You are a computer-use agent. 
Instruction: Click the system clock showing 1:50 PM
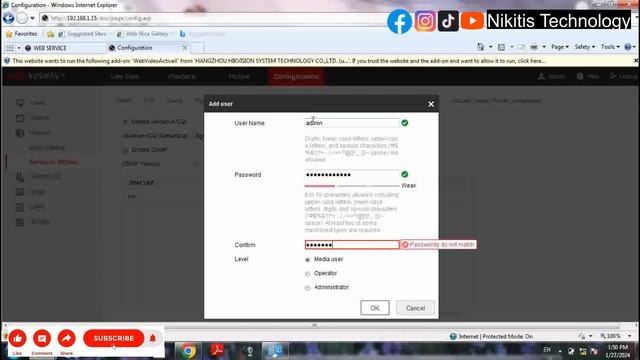(618, 351)
